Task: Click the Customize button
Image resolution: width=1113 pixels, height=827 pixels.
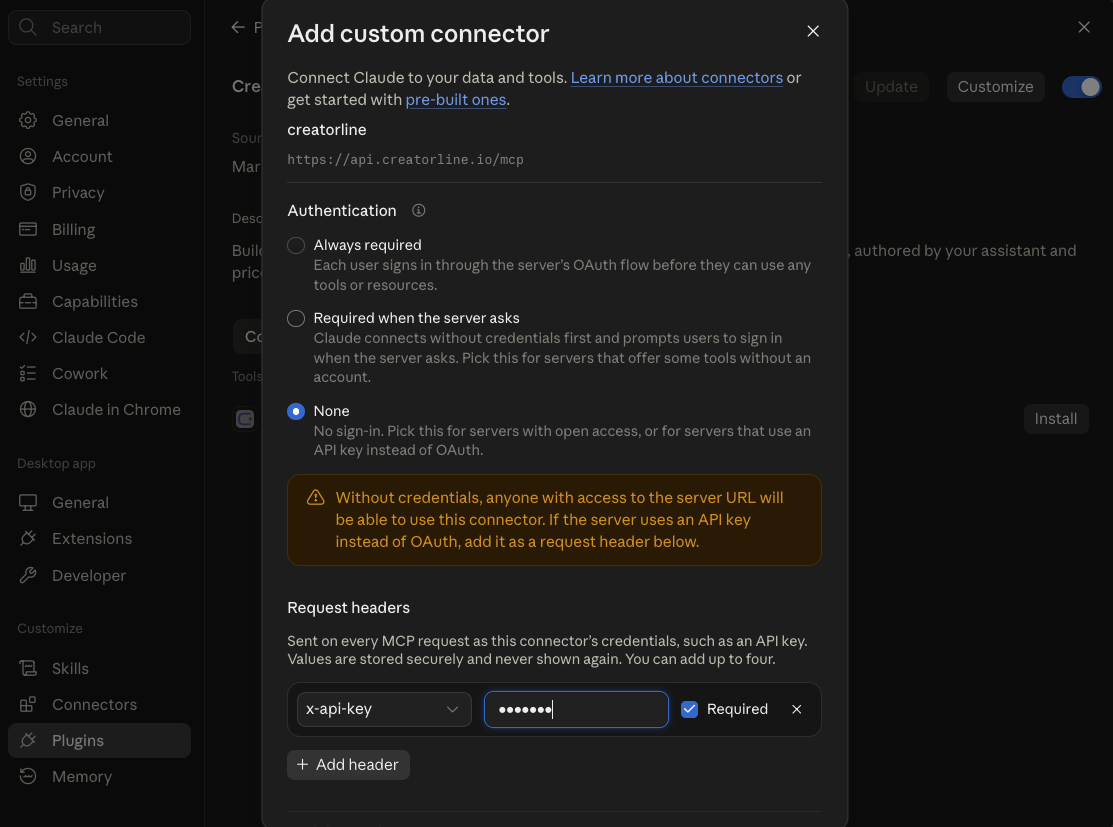Action: click(x=995, y=87)
